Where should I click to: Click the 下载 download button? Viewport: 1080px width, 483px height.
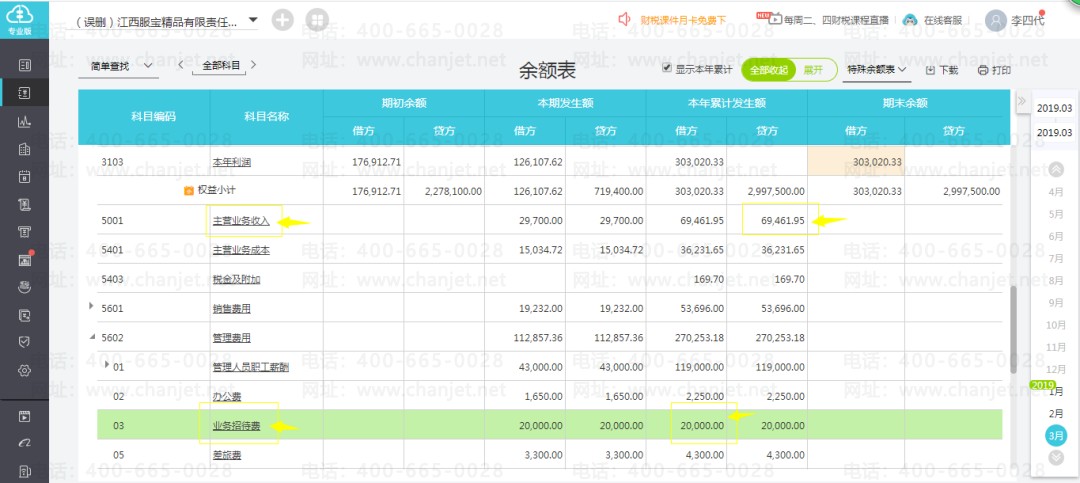click(942, 70)
